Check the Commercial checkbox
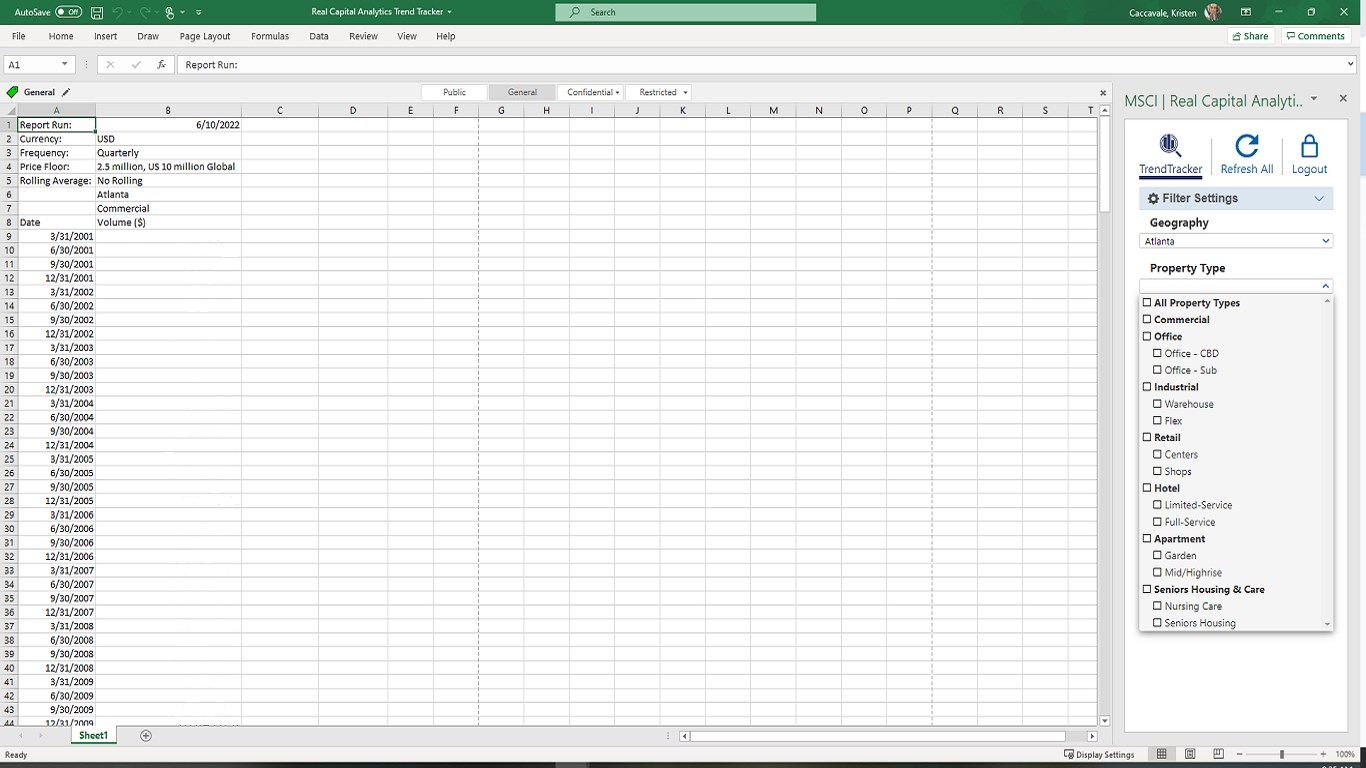 coord(1147,320)
